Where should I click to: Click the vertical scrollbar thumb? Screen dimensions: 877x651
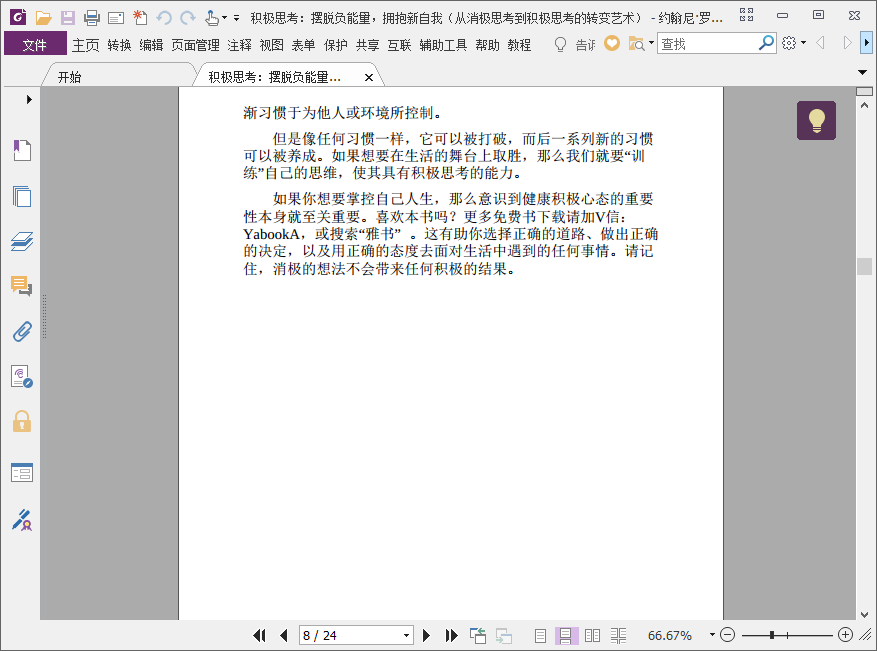(x=864, y=266)
